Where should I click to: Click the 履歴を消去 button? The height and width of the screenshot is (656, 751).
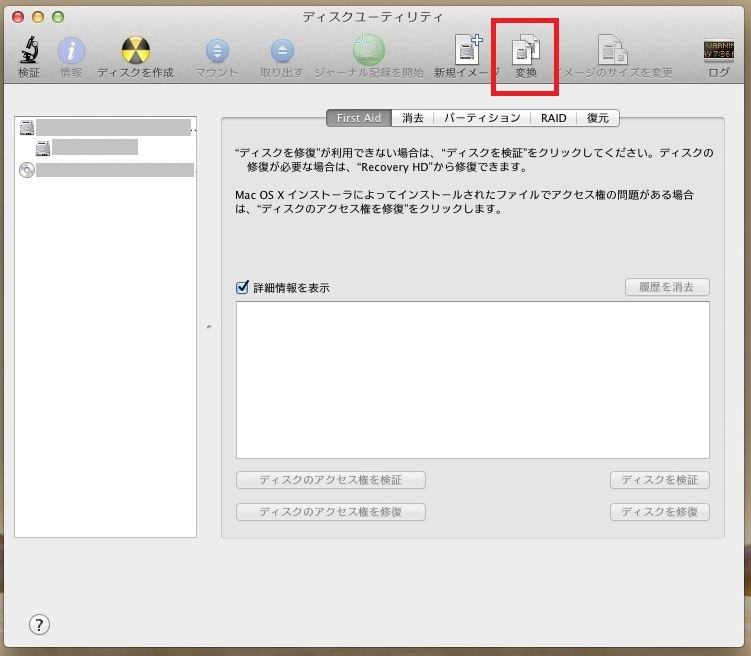(x=667, y=287)
